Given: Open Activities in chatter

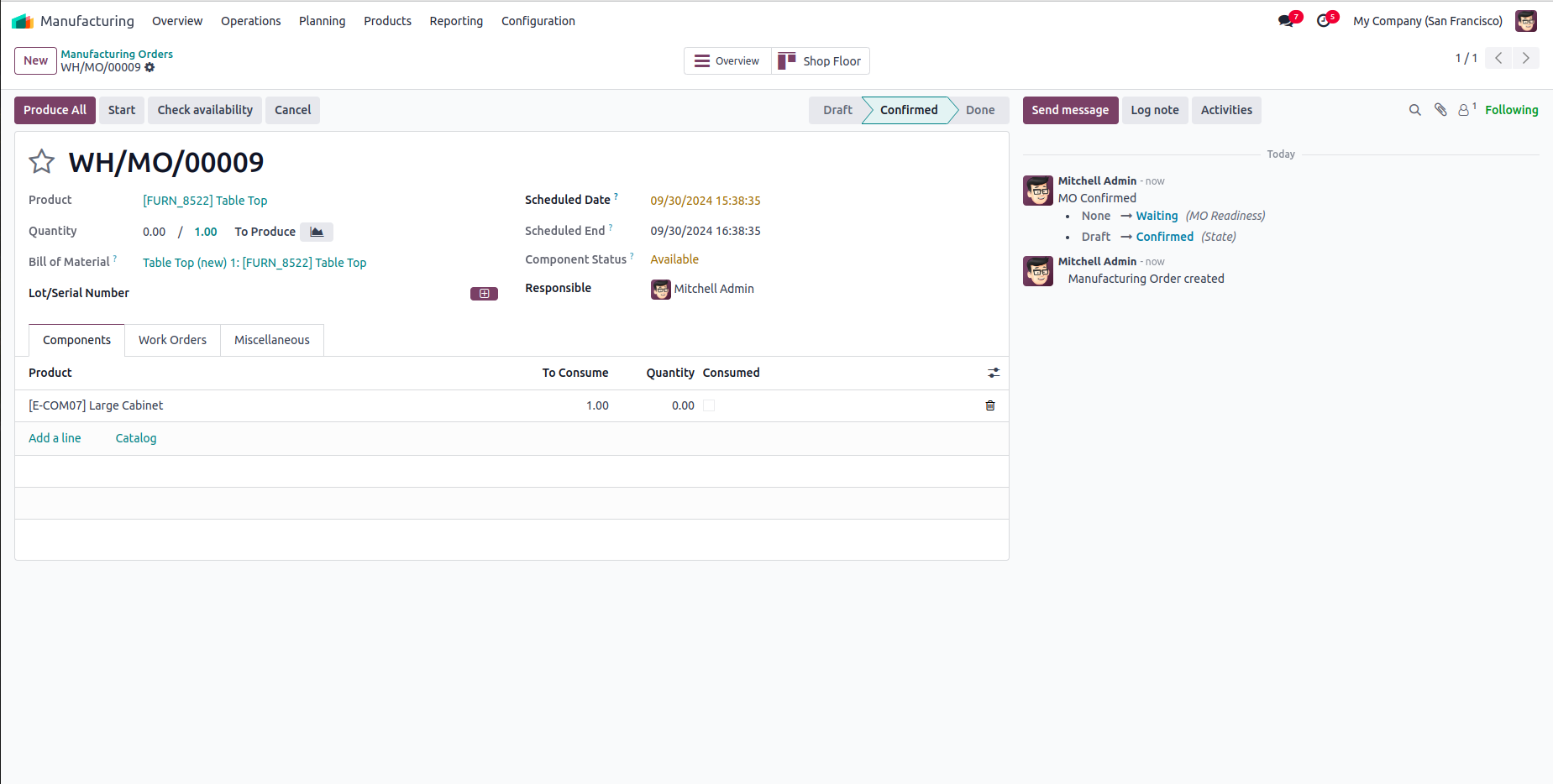Looking at the screenshot, I should [x=1226, y=110].
